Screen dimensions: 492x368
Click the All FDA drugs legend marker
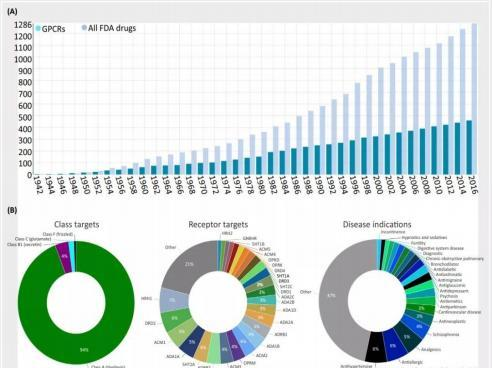tap(84, 28)
